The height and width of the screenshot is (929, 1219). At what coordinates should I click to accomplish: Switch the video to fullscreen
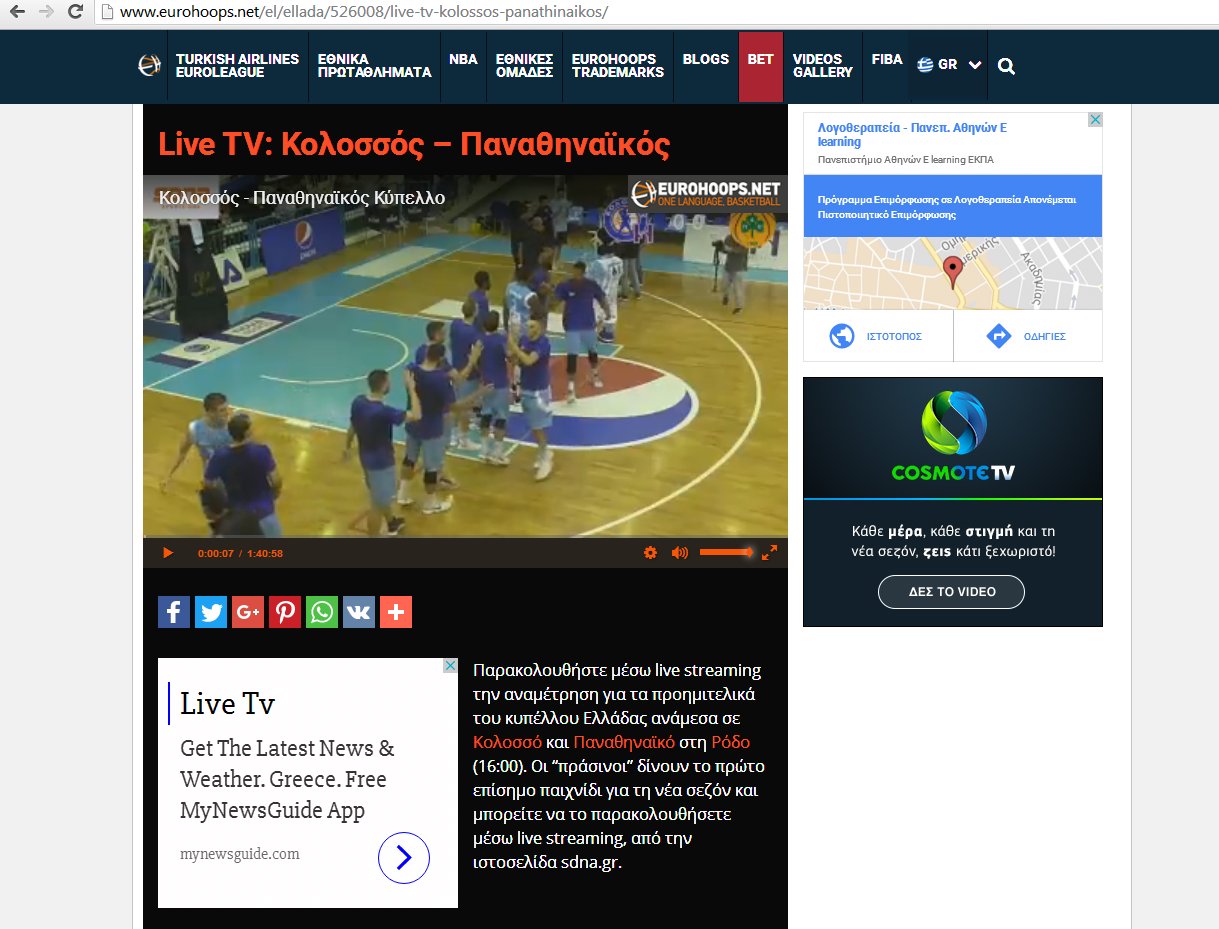coord(769,552)
